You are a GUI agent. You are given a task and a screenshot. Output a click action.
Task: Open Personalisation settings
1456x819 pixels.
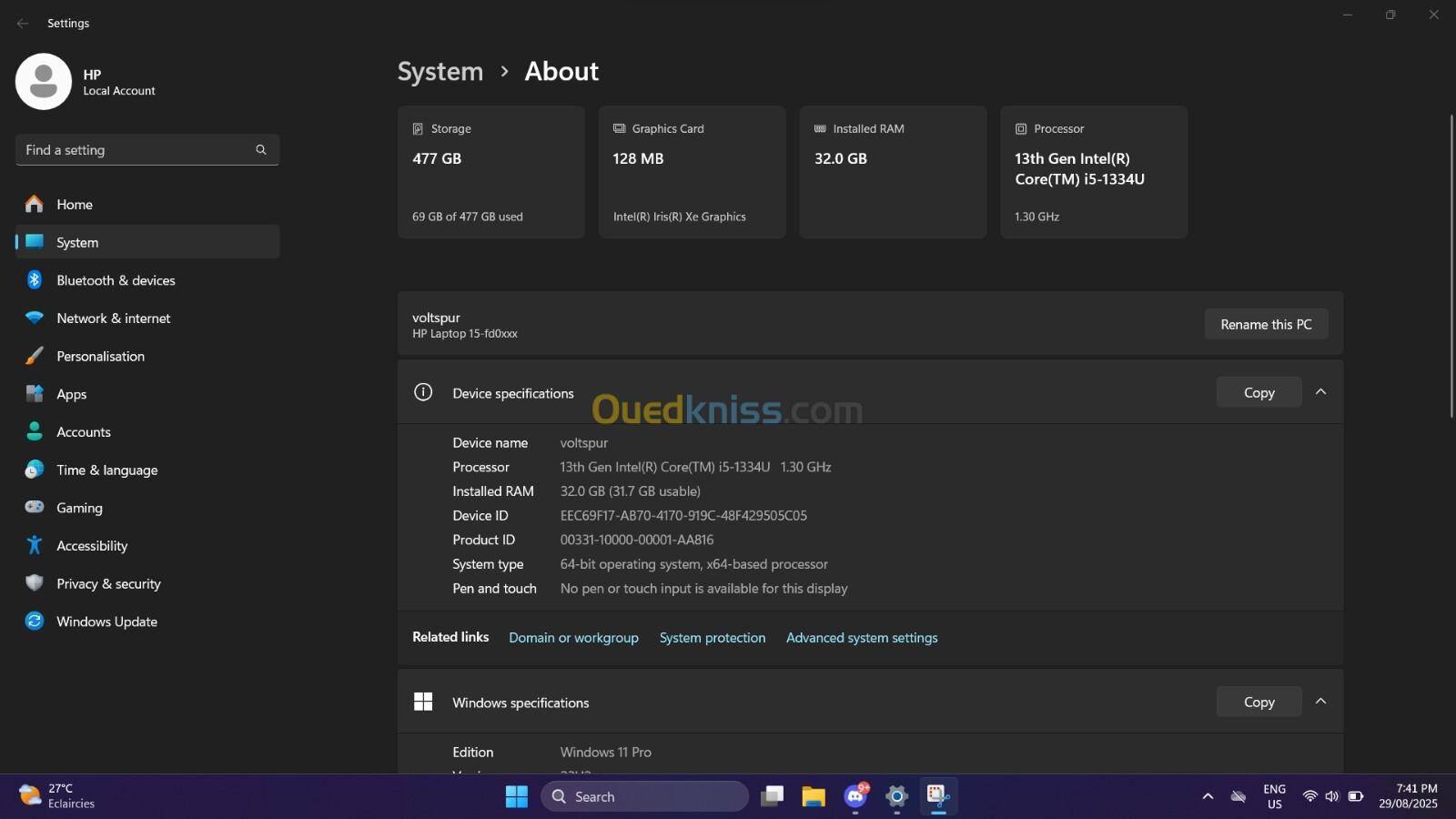pyautogui.click(x=147, y=357)
